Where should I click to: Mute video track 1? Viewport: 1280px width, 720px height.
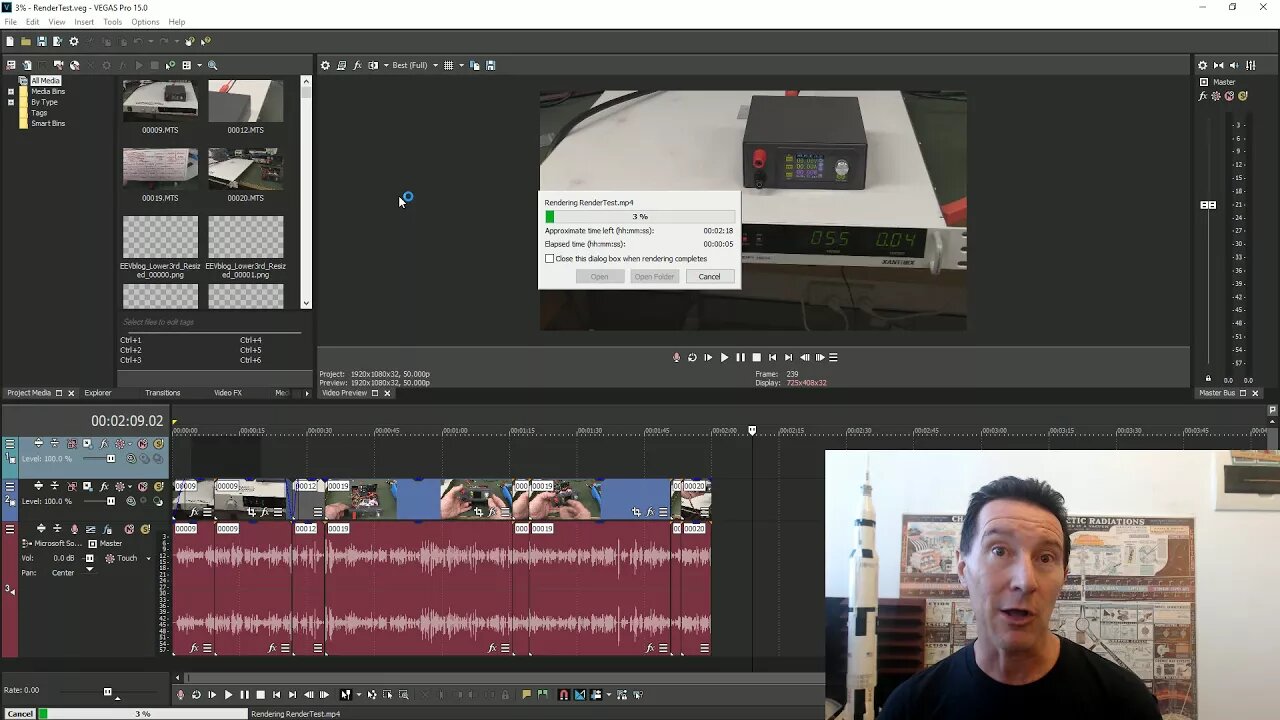[x=142, y=444]
